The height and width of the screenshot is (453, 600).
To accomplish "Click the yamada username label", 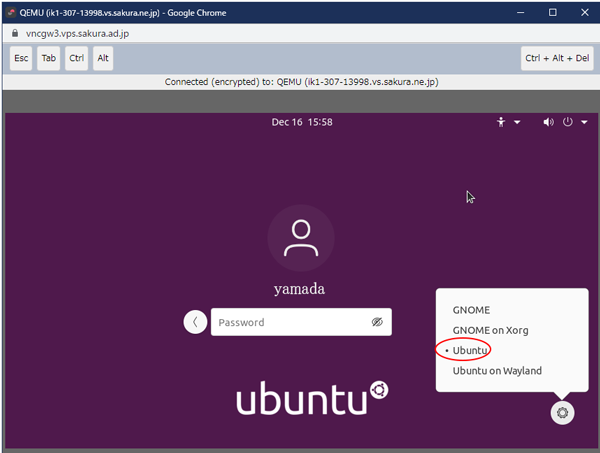I will click(300, 289).
